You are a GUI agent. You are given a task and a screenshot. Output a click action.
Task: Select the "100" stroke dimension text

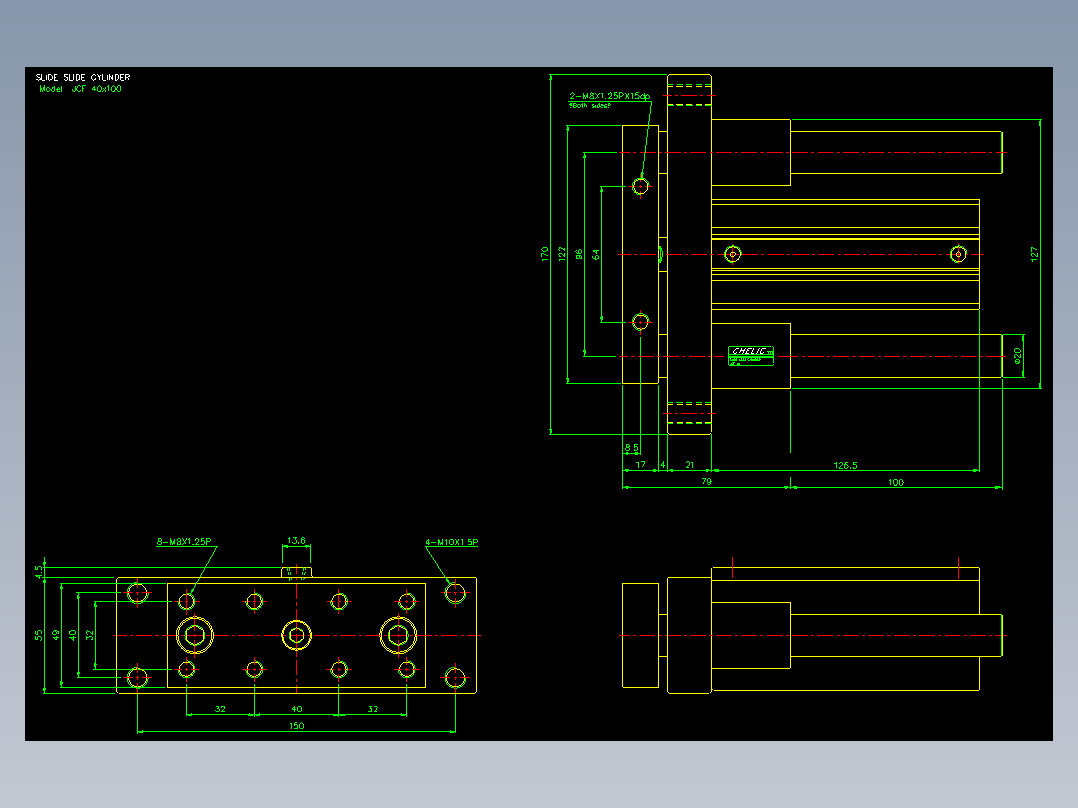[x=895, y=483]
